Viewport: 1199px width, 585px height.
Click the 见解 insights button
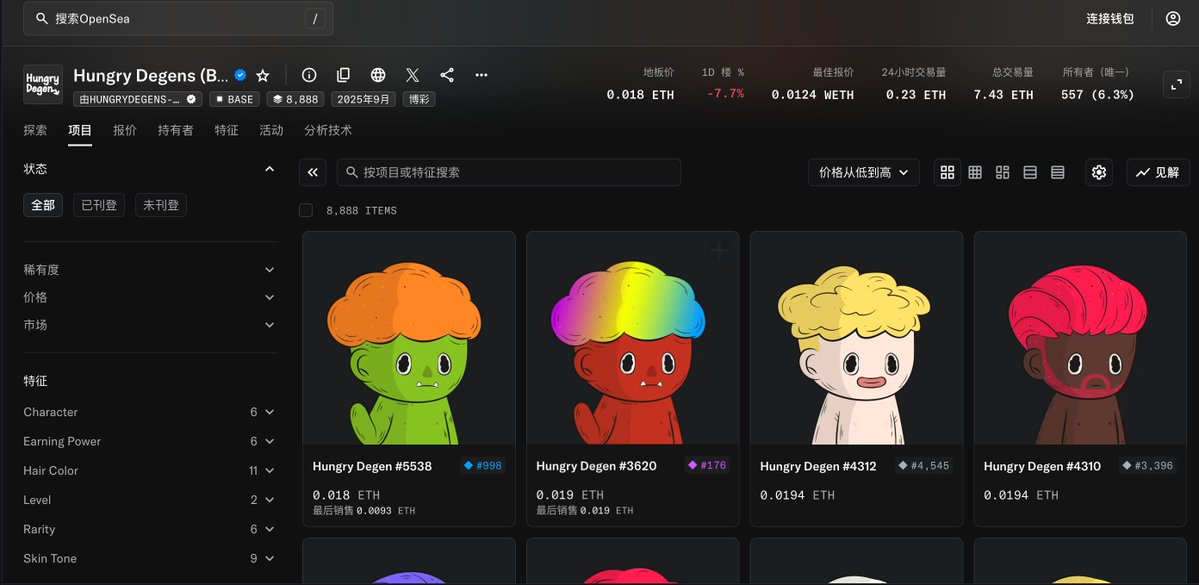[1158, 172]
